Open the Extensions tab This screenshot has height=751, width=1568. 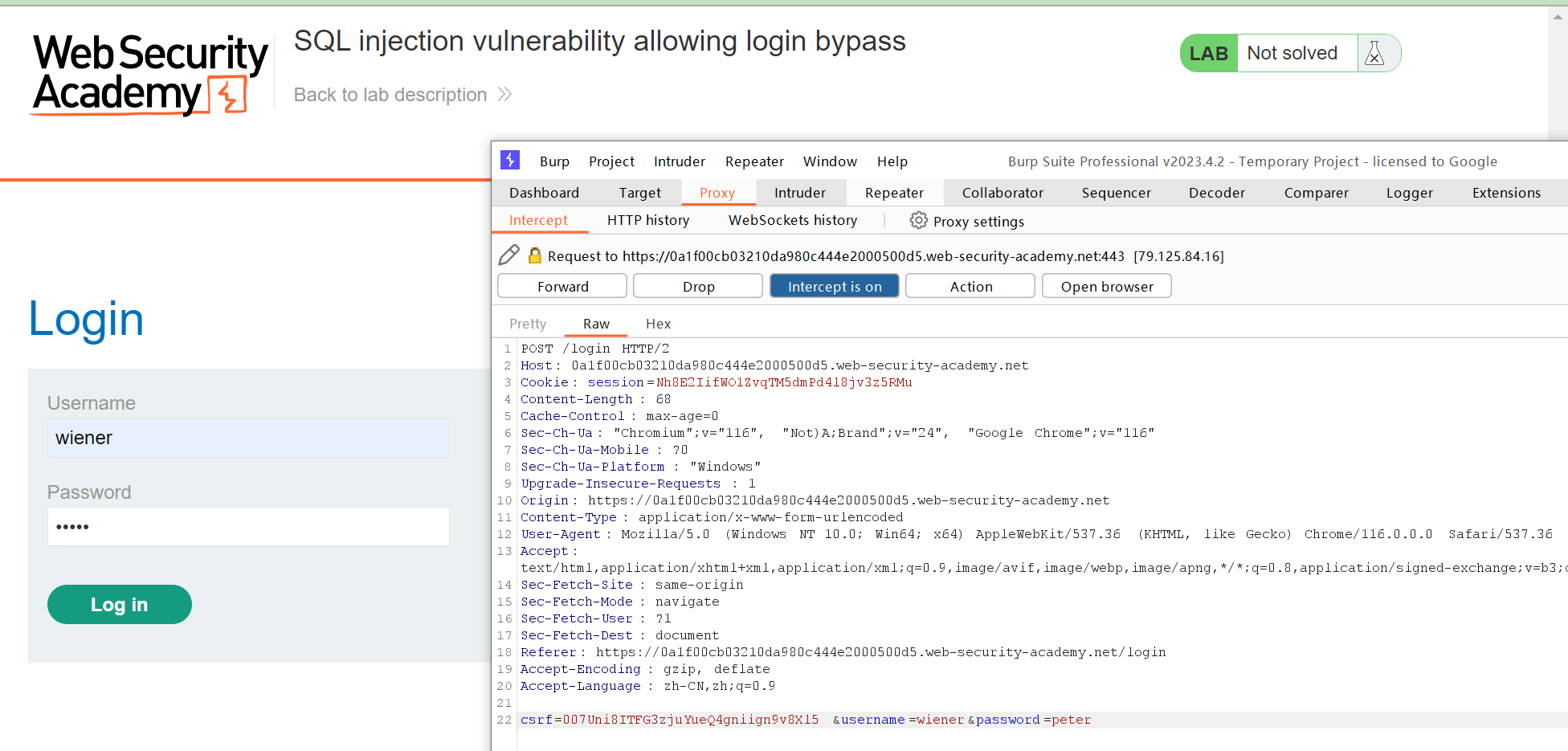1506,193
